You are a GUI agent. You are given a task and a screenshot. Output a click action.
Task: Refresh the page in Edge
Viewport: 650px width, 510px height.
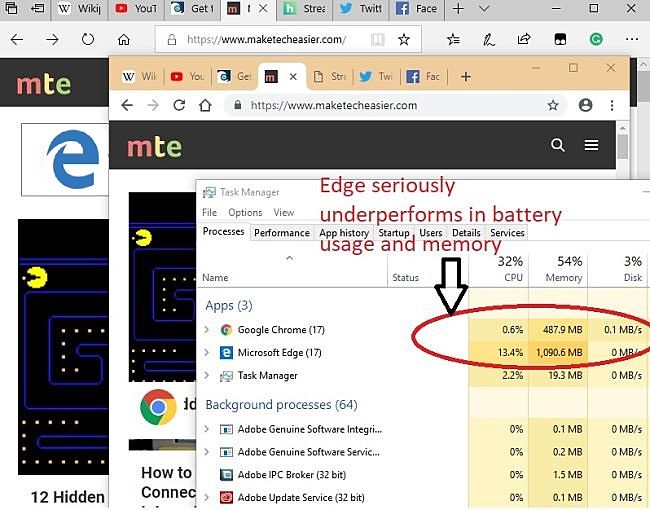(88, 40)
